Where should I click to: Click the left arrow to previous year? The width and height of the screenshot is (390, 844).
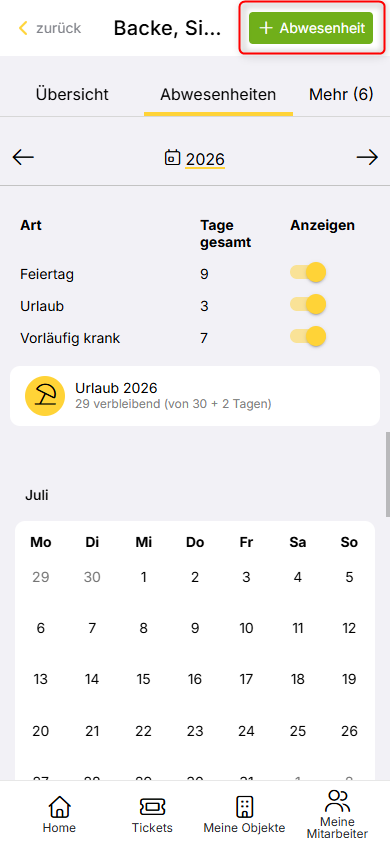[23, 158]
